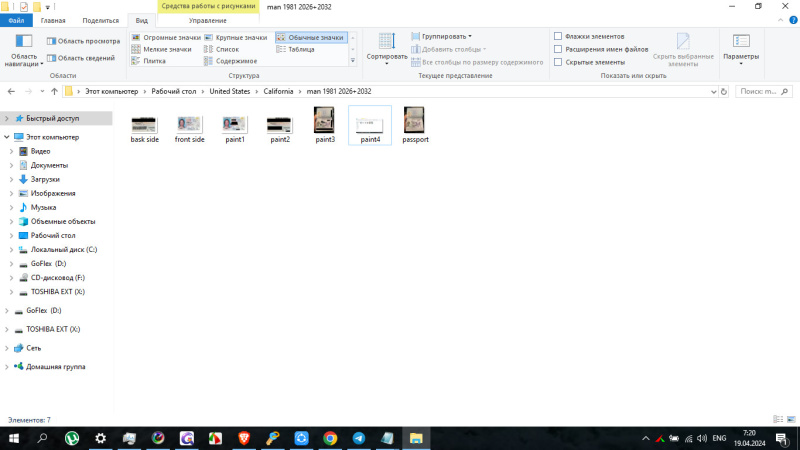Enable the Флажки элементов checkbox
800x450 pixels.
pyautogui.click(x=558, y=36)
